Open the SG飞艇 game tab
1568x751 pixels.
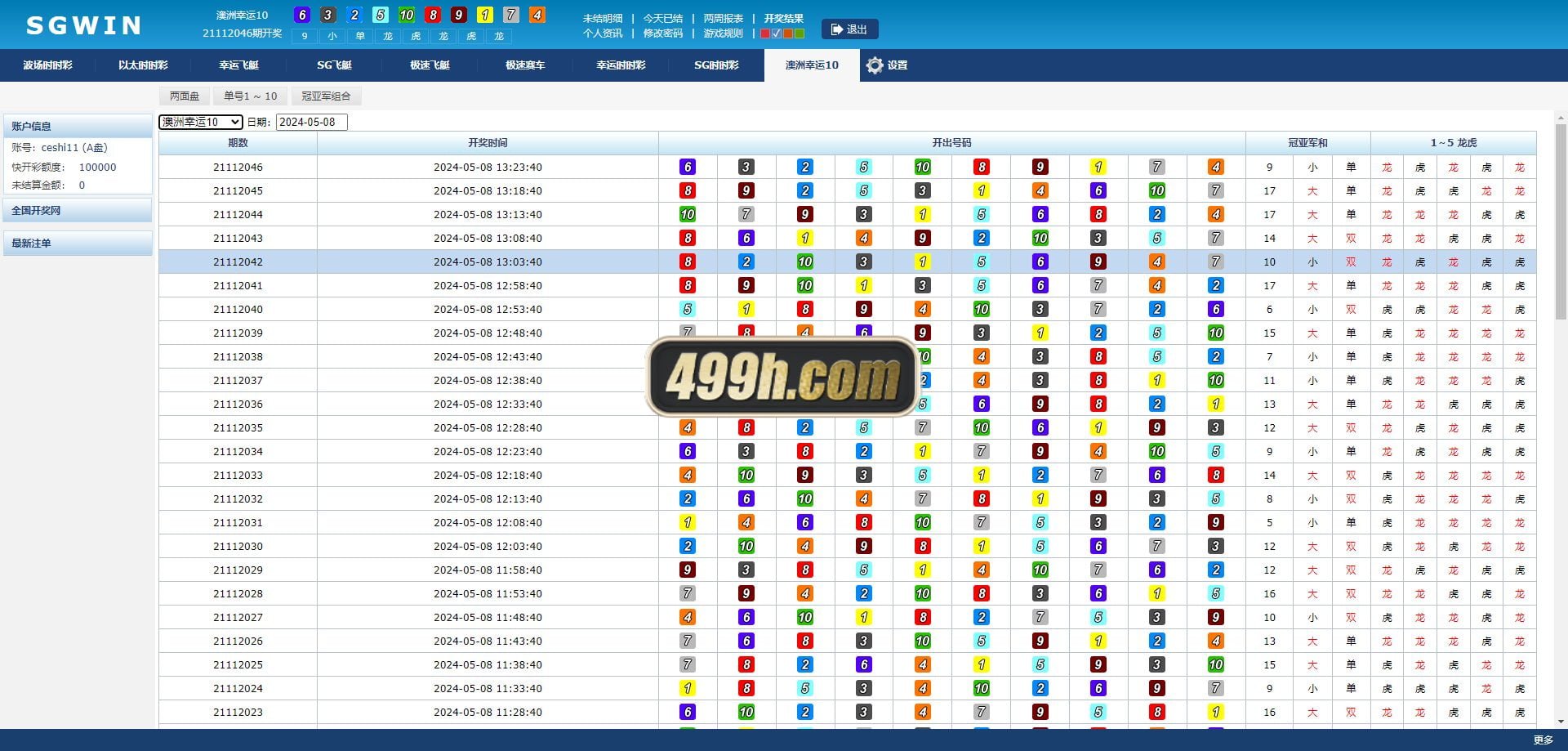pos(334,65)
